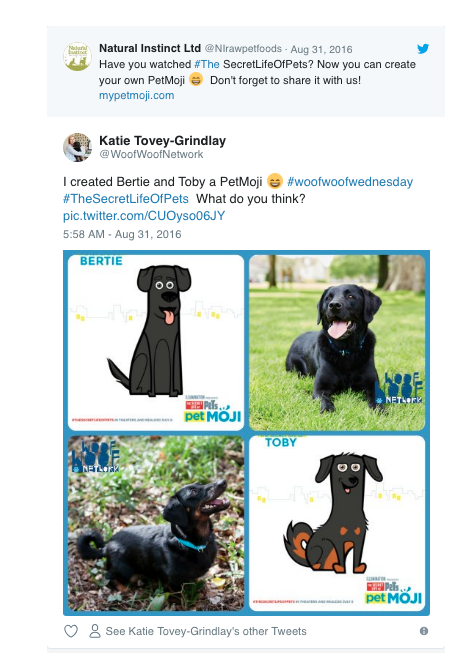
Task: Open the Bertie PetMoji cartoon image
Action: (156, 343)
